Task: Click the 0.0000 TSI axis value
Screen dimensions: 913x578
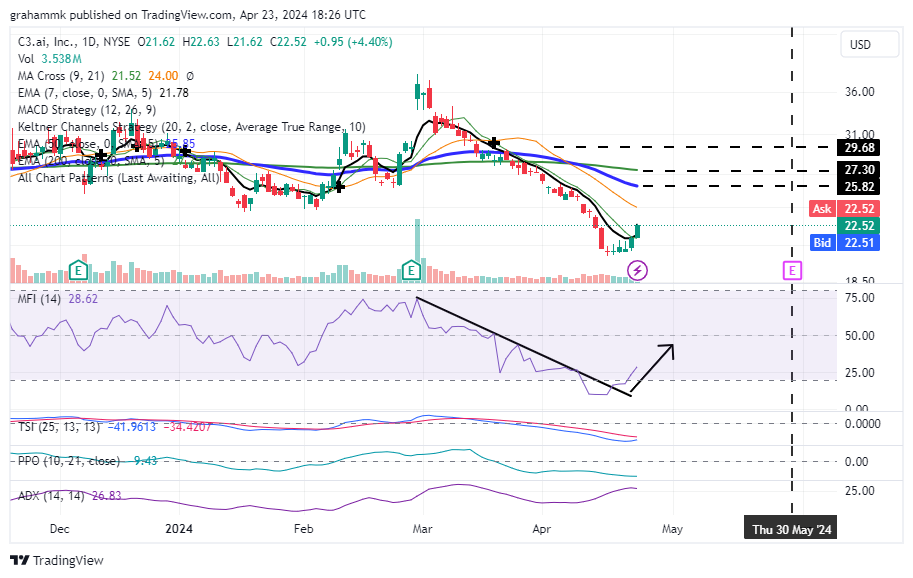Action: click(x=862, y=424)
